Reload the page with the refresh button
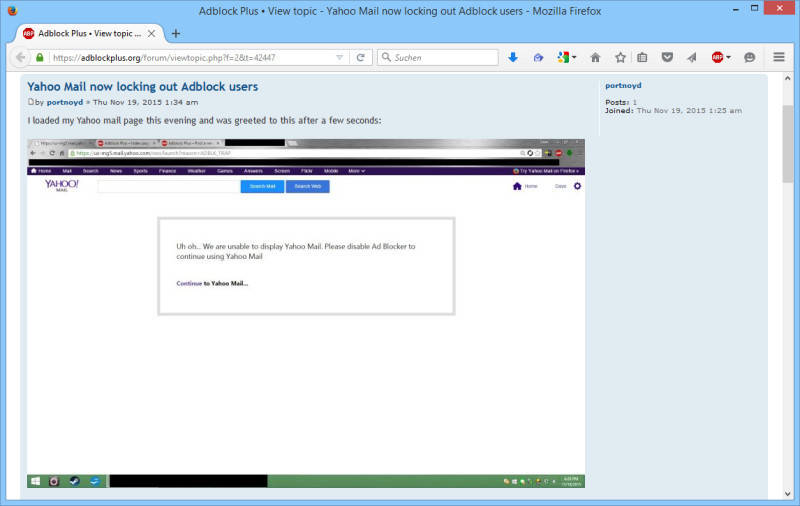This screenshot has height=506, width=800. click(361, 58)
